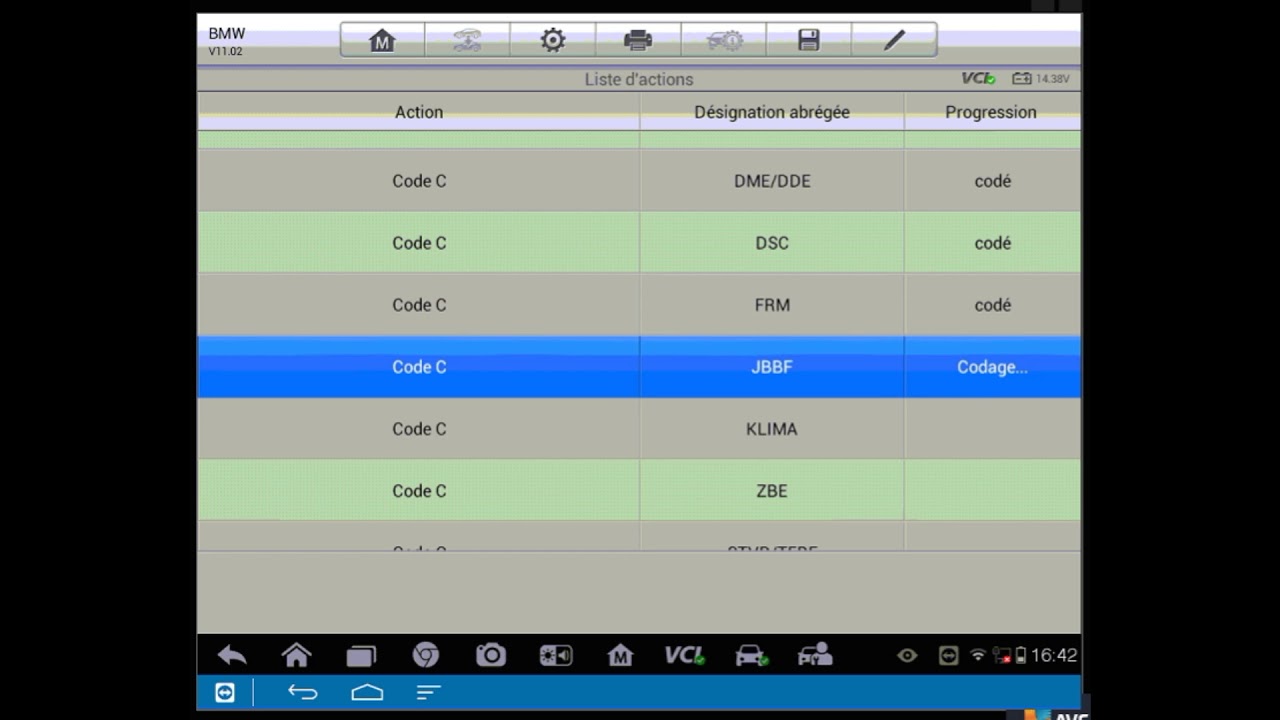The image size is (1280, 720).
Task: Click the Liste d'actions title
Action: coord(639,79)
